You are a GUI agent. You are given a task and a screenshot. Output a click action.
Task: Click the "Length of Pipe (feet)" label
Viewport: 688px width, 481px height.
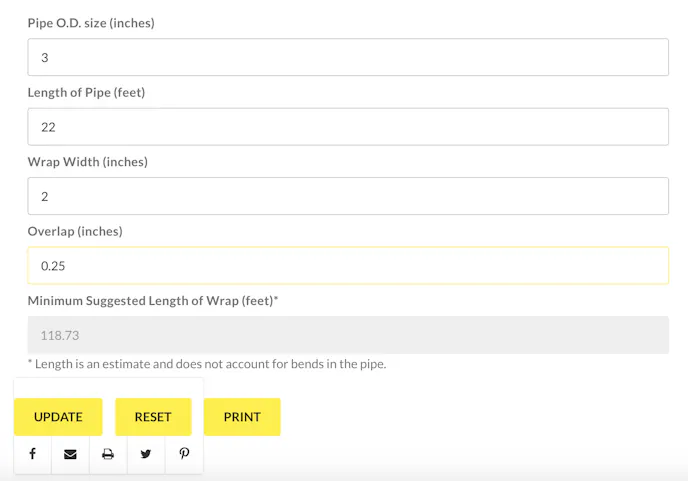(88, 93)
